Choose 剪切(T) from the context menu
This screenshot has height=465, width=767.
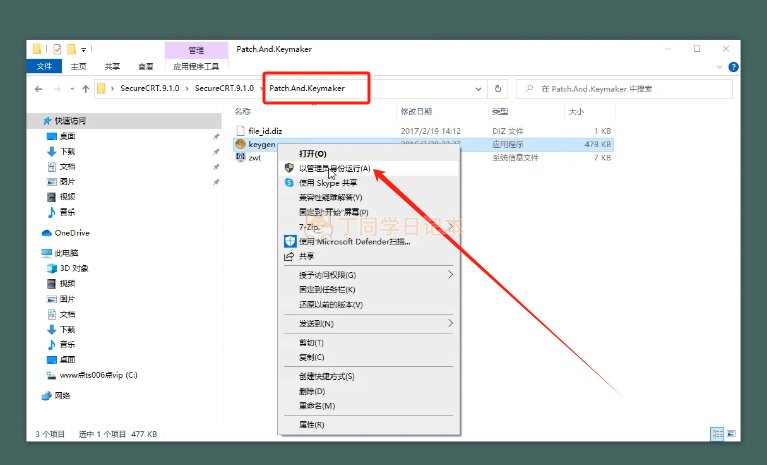point(369,343)
